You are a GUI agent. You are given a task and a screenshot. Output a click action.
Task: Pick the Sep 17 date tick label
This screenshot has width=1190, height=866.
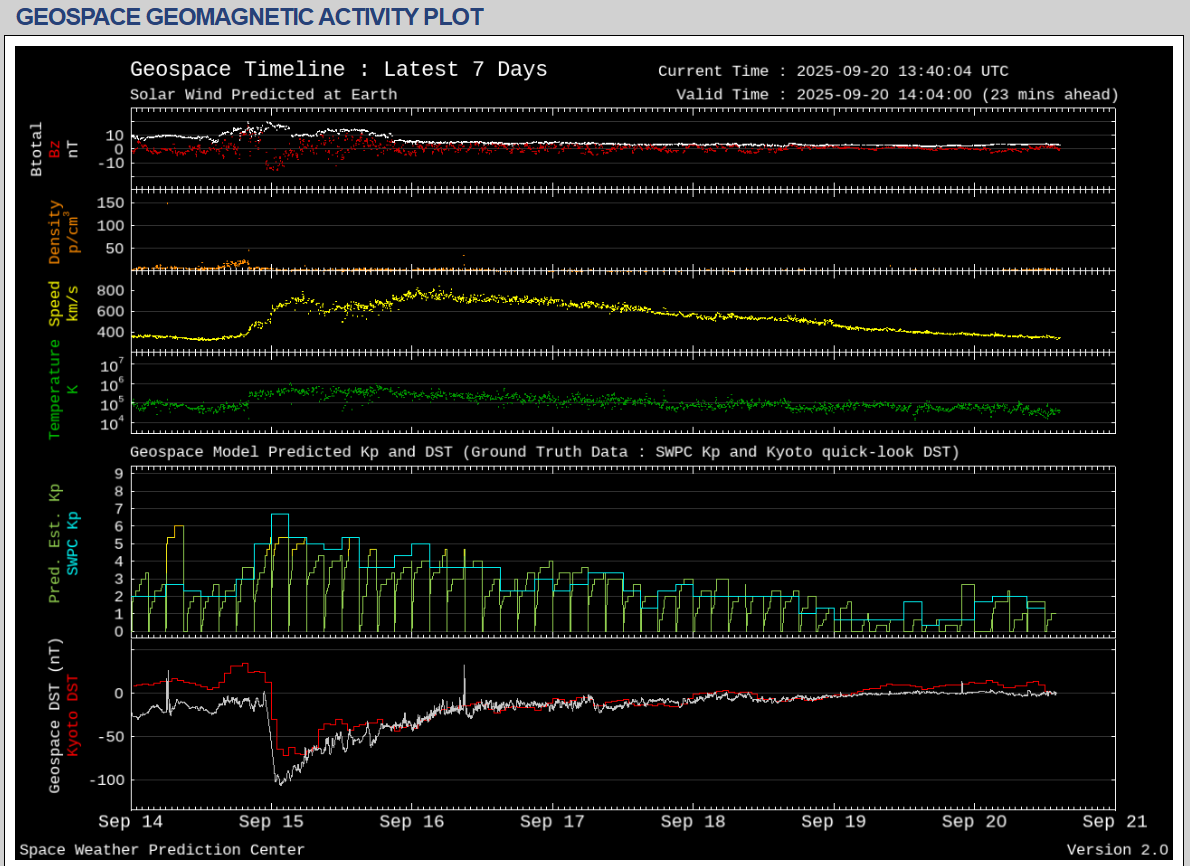pyautogui.click(x=552, y=822)
